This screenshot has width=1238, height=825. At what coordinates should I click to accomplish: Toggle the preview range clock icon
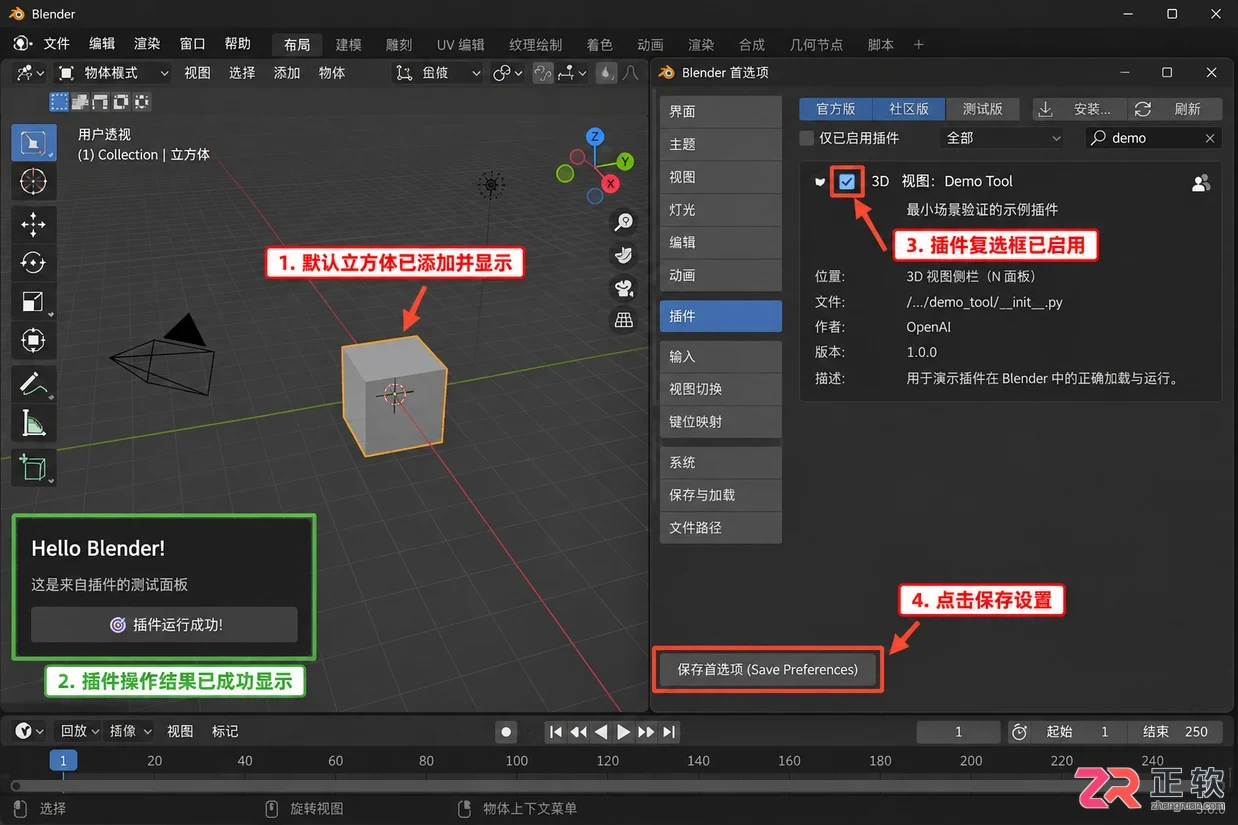[x=1018, y=732]
